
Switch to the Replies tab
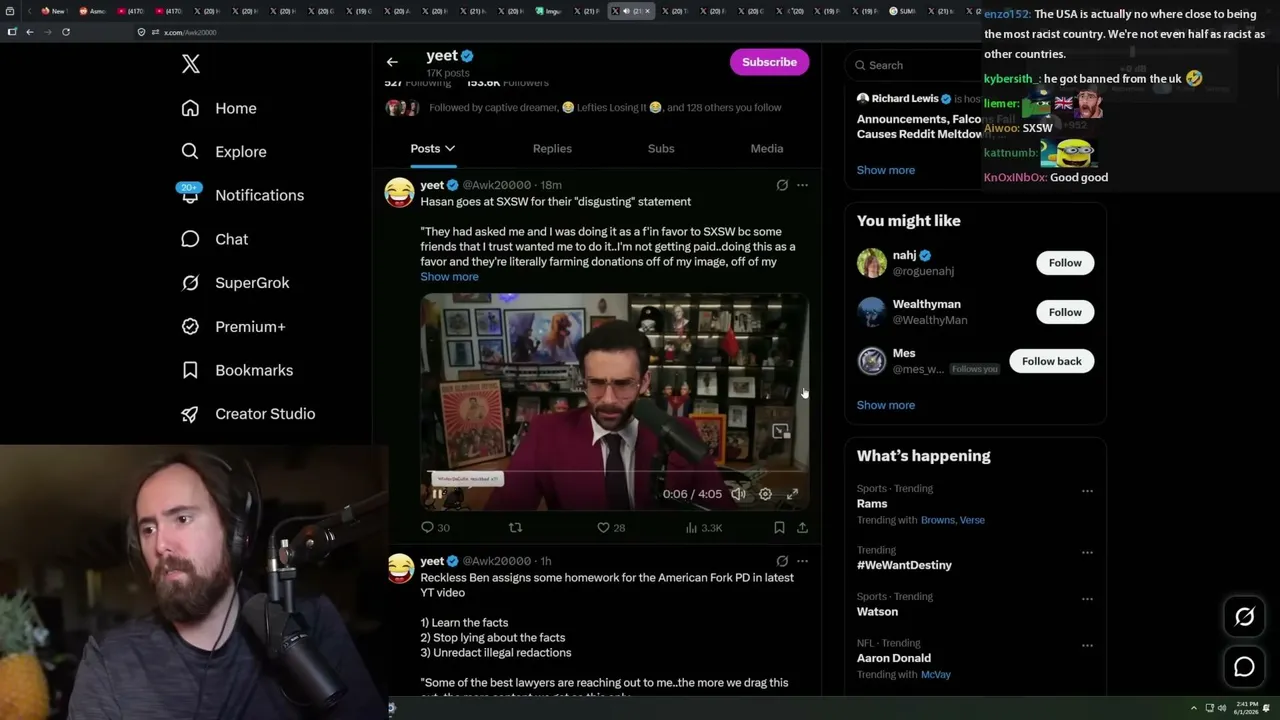click(552, 149)
